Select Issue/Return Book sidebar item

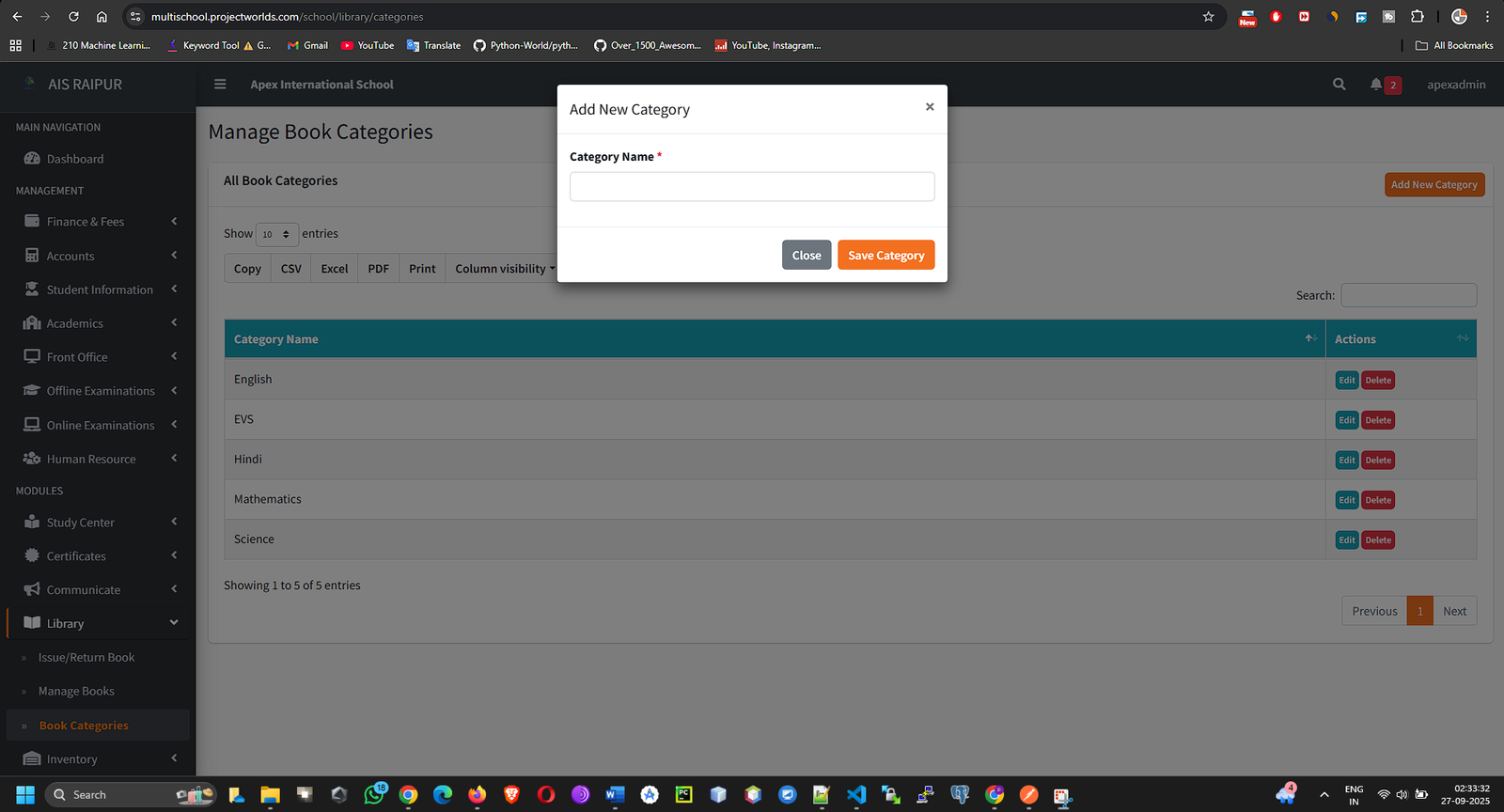tap(86, 658)
